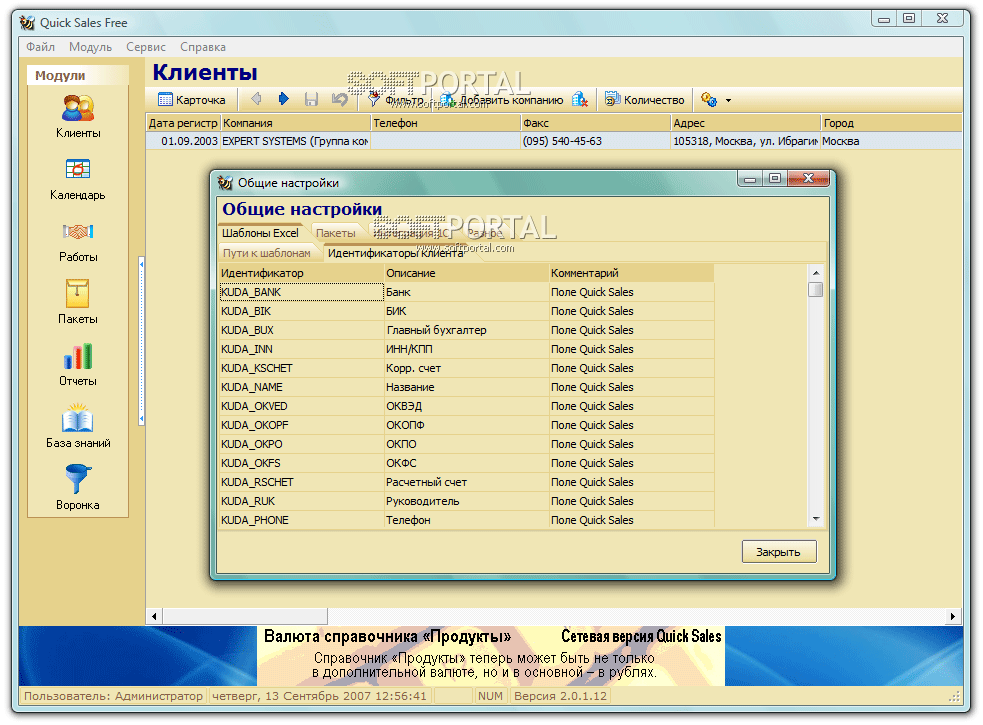Open the Модуль menu

(90, 47)
